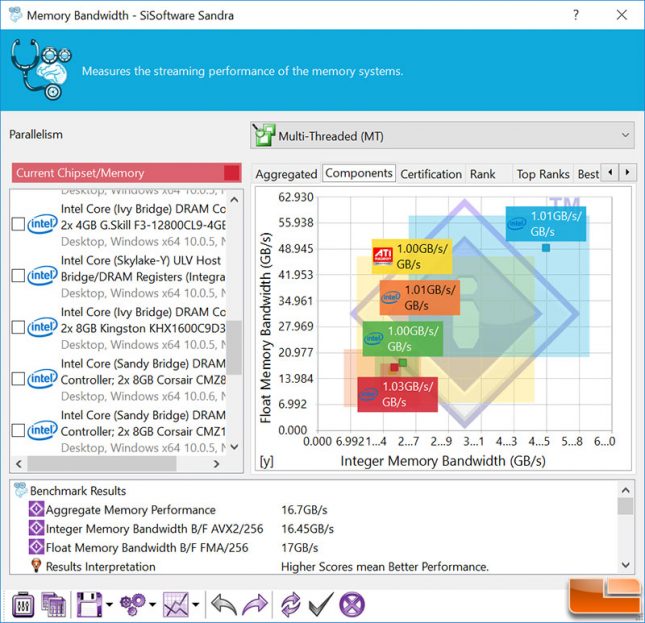Check the Skylake-Y ULV Host entry
Image resolution: width=645 pixels, height=623 pixels.
(x=18, y=276)
